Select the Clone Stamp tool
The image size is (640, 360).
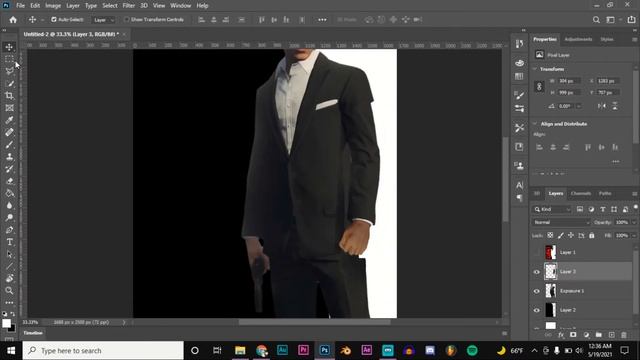[9, 157]
